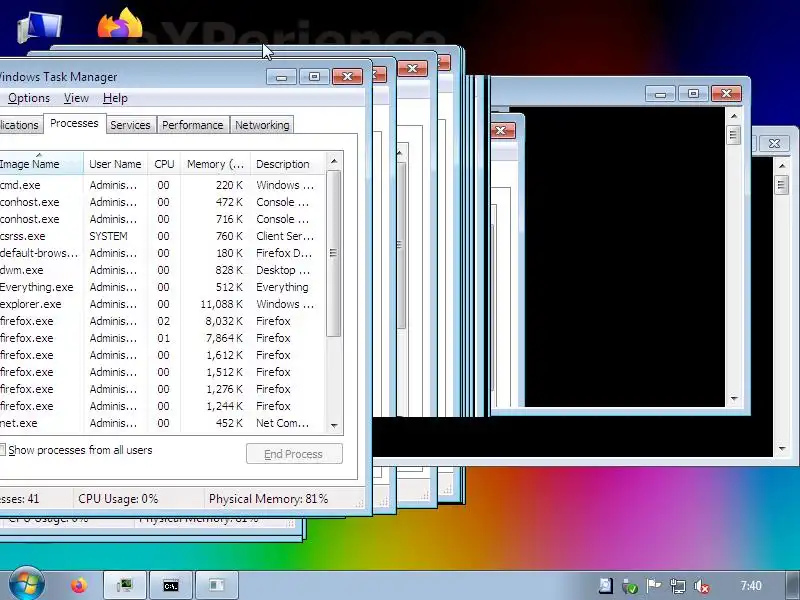Click the scrollbar thumb in right console window
The width and height of the screenshot is (800, 600).
pyautogui.click(x=733, y=135)
